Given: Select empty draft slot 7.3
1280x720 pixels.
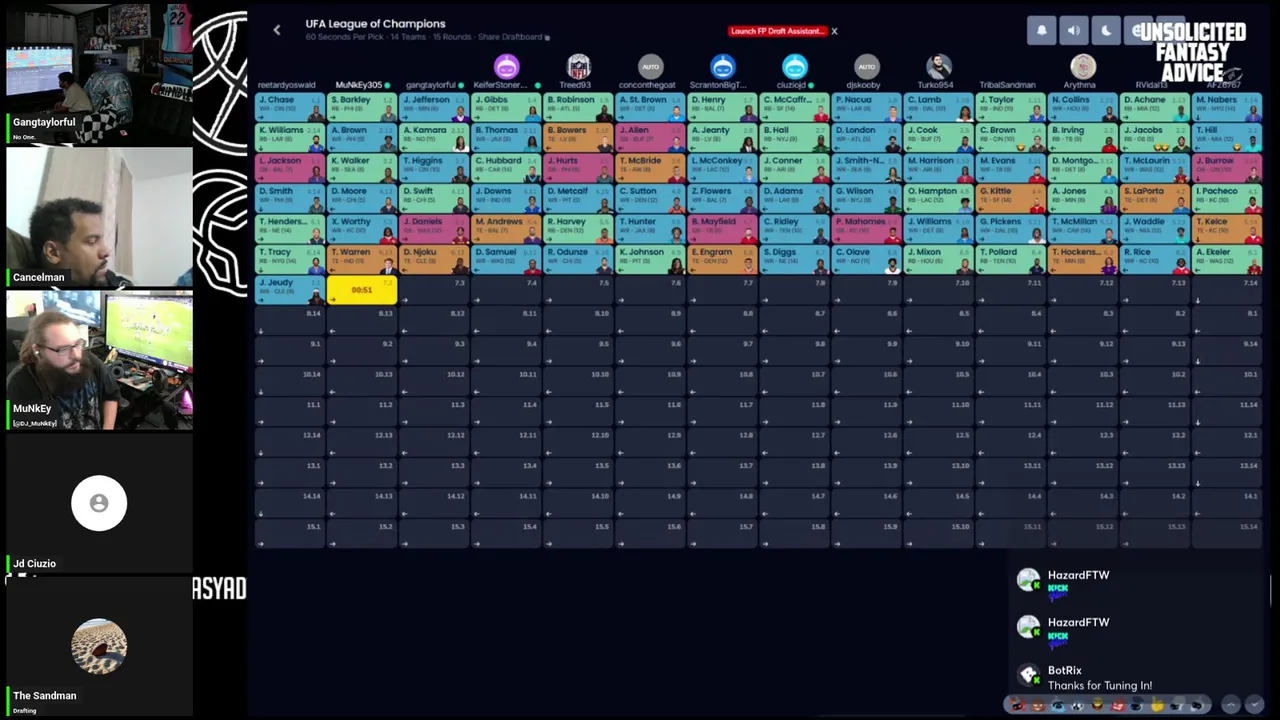Looking at the screenshot, I should [x=434, y=290].
